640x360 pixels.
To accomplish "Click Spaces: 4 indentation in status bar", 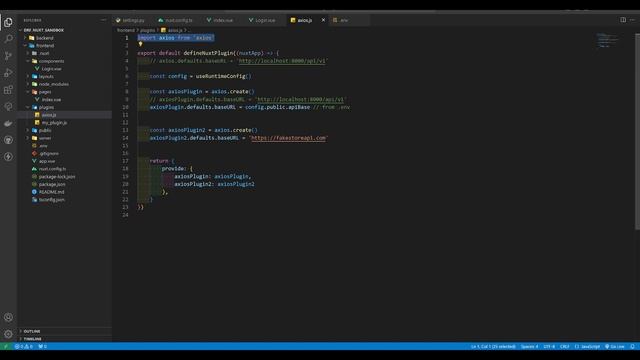I will (529, 347).
